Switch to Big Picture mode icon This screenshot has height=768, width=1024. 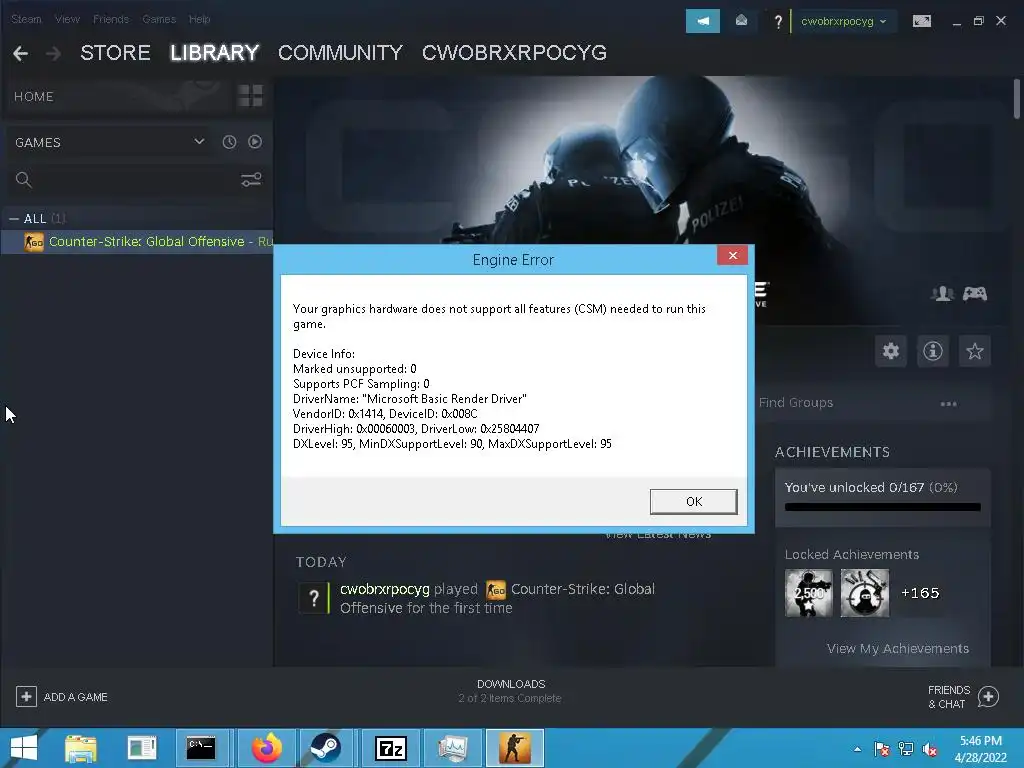pyautogui.click(x=921, y=22)
